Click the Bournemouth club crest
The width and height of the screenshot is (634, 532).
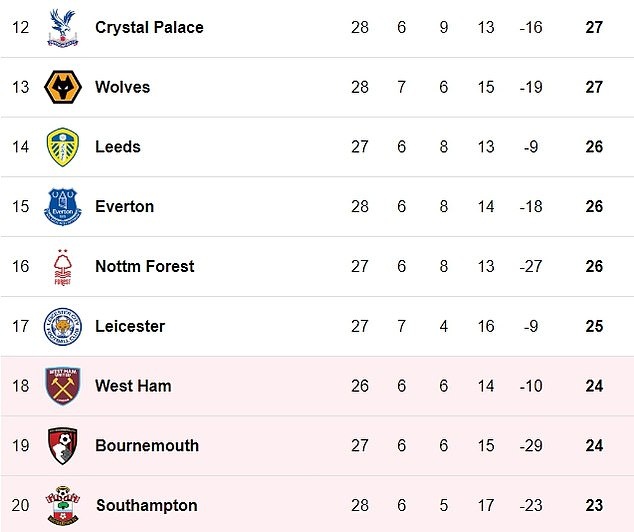64,446
